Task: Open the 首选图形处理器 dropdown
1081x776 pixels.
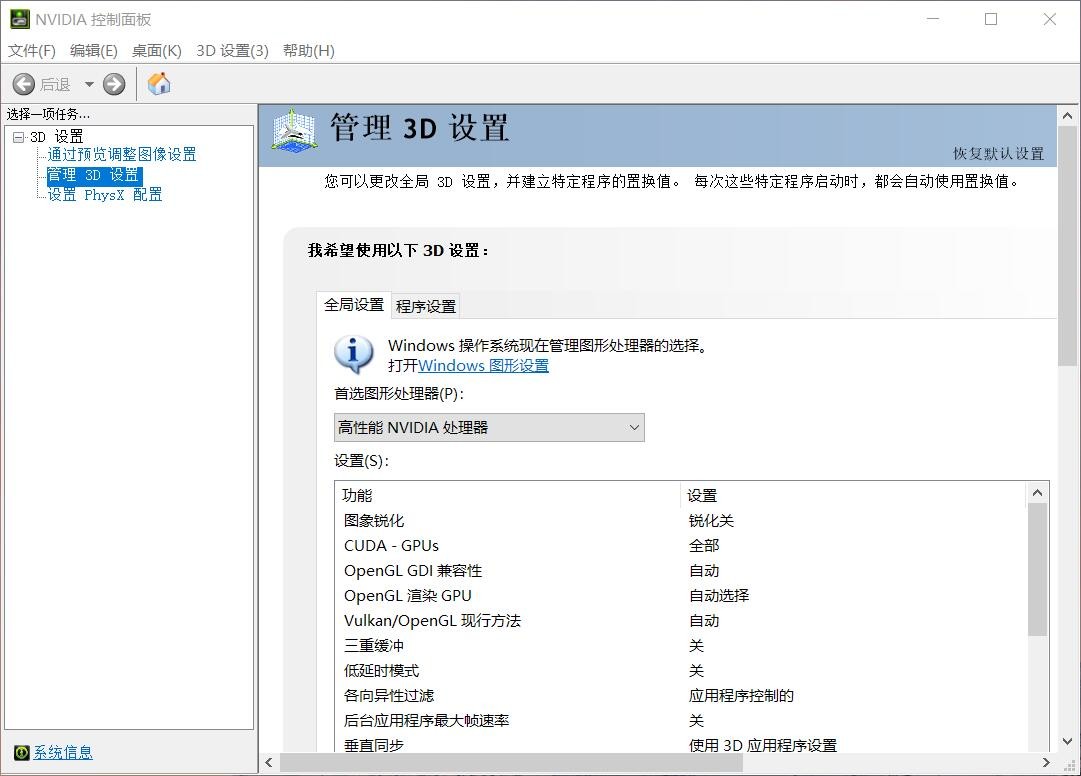Action: [489, 427]
